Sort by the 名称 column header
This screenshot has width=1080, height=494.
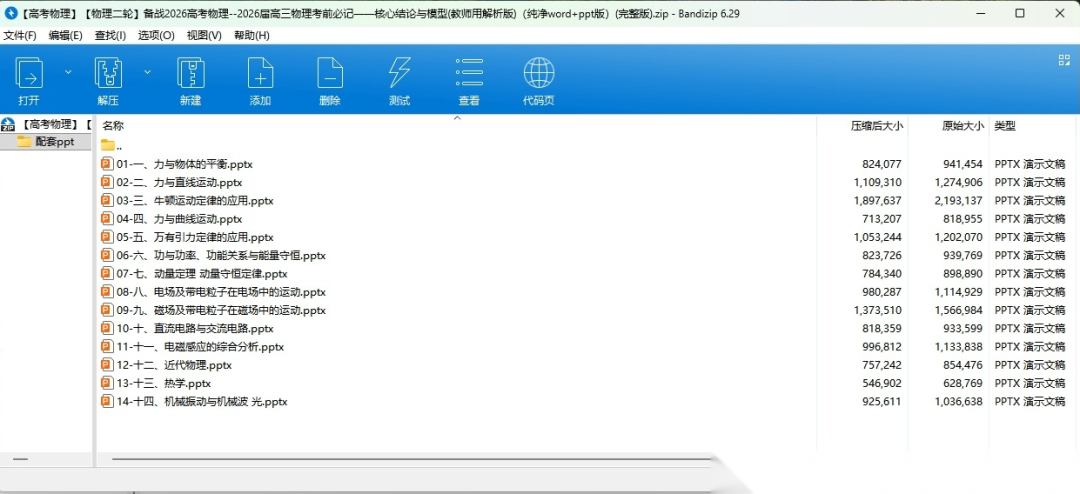point(113,126)
